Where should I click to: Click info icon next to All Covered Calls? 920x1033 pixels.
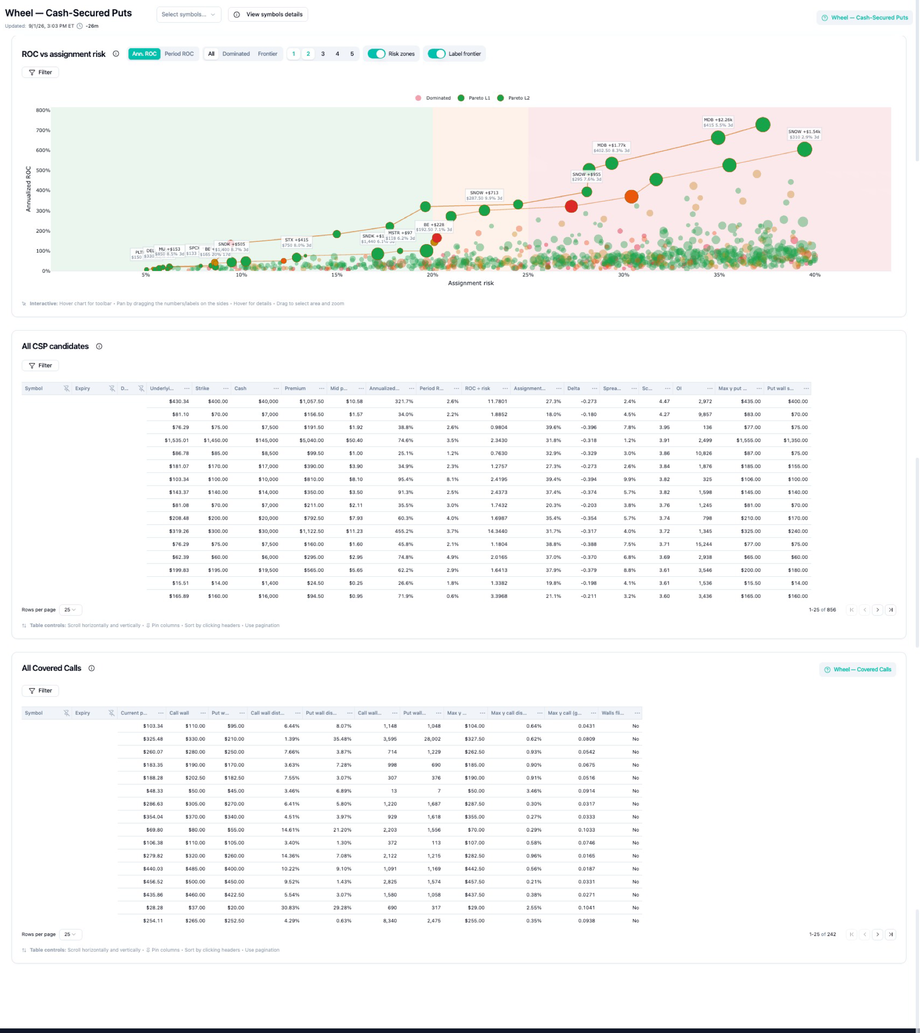[92, 669]
